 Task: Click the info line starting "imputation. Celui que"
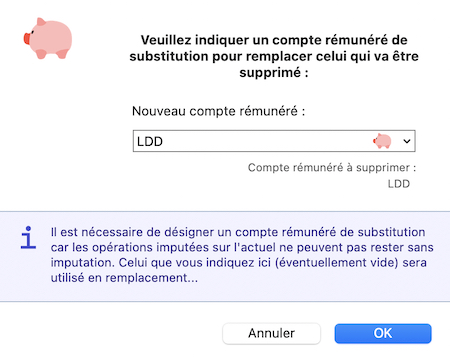[239, 262]
